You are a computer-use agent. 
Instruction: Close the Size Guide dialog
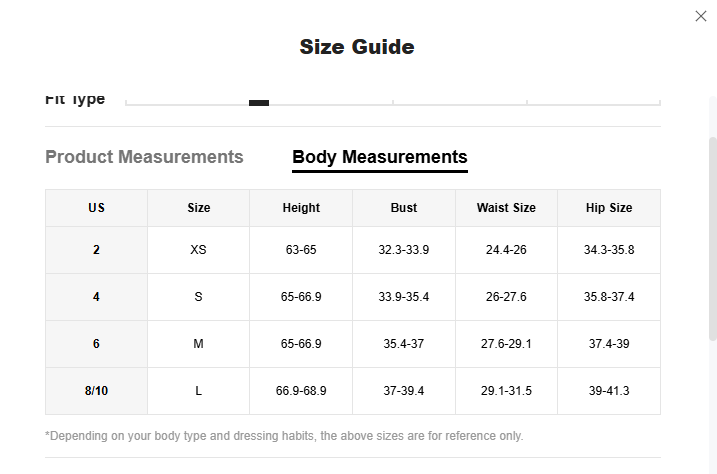pos(700,16)
